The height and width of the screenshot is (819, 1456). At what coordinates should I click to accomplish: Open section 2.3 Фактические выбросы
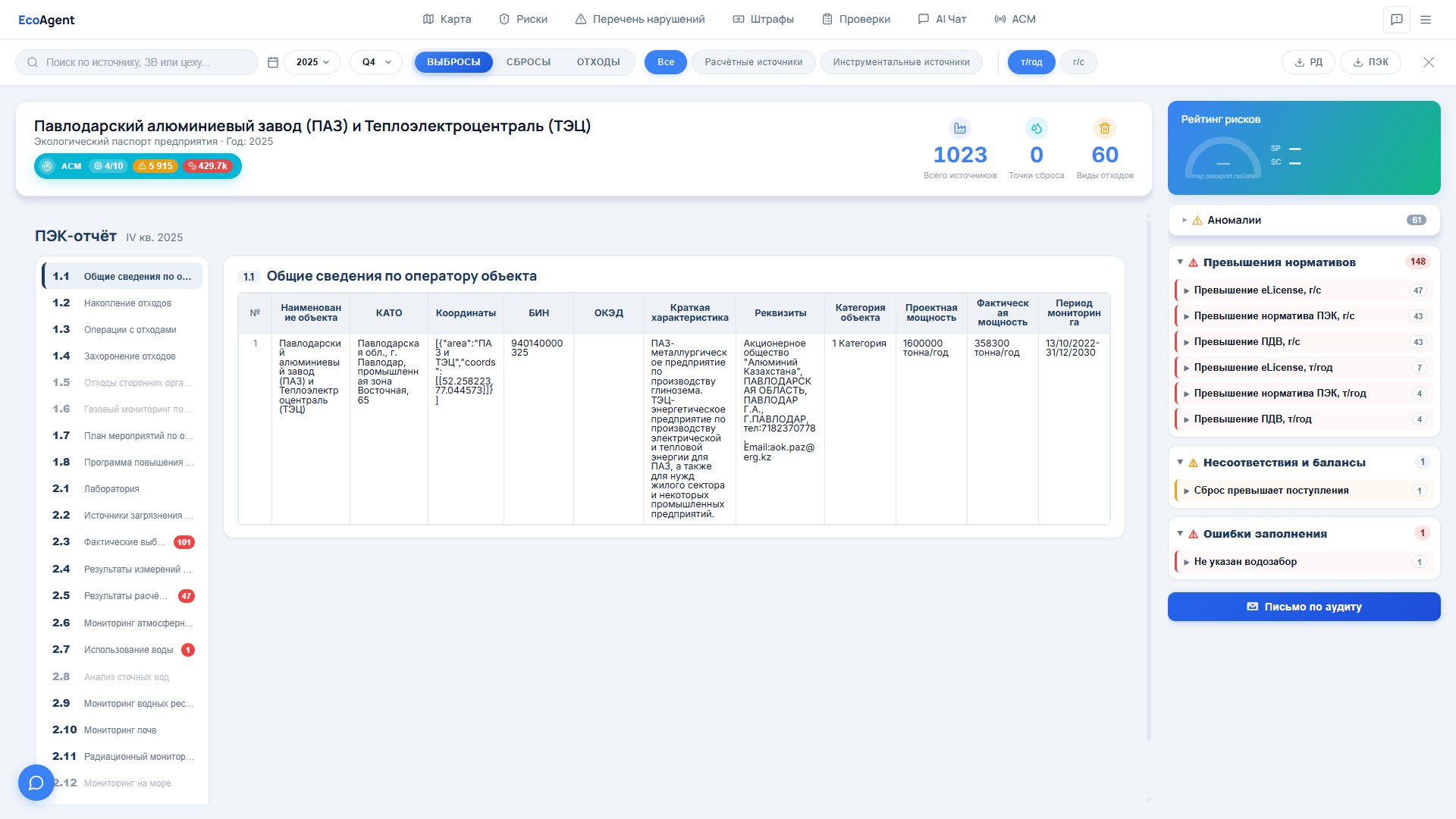pyautogui.click(x=122, y=542)
